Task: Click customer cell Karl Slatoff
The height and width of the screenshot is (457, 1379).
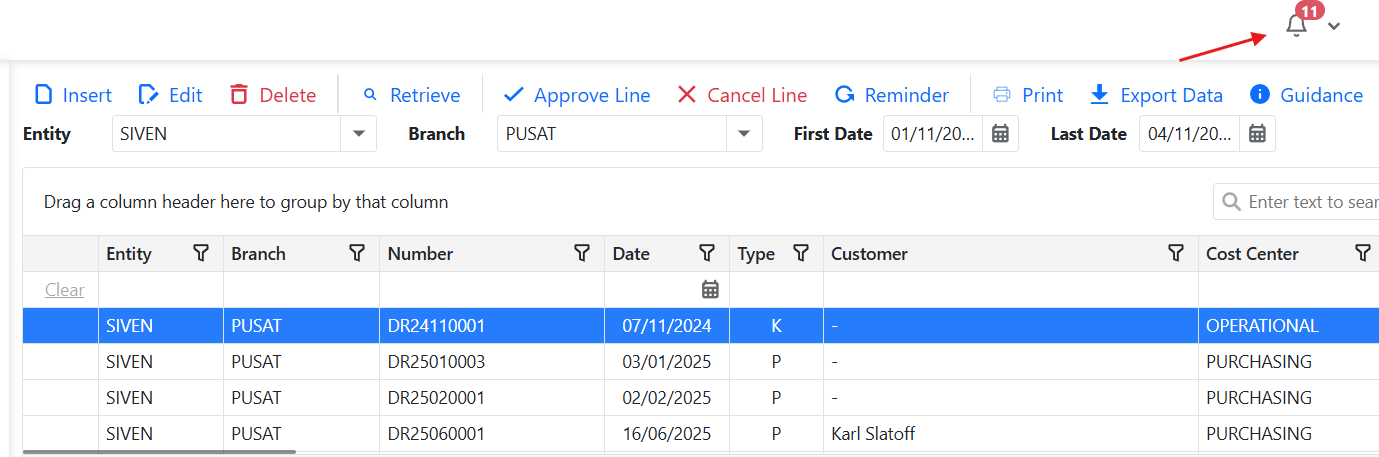Action: coord(1011,434)
